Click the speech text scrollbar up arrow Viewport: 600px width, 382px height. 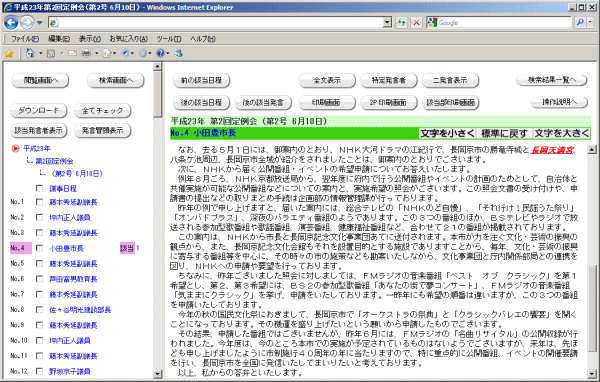(x=592, y=150)
